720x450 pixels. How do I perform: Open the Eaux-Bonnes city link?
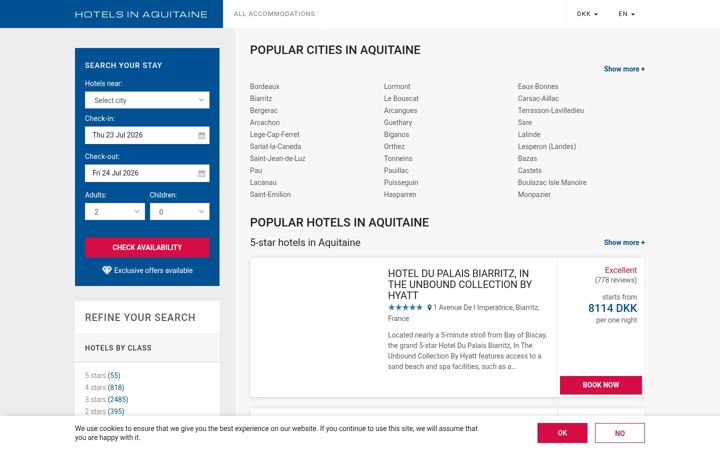click(538, 86)
